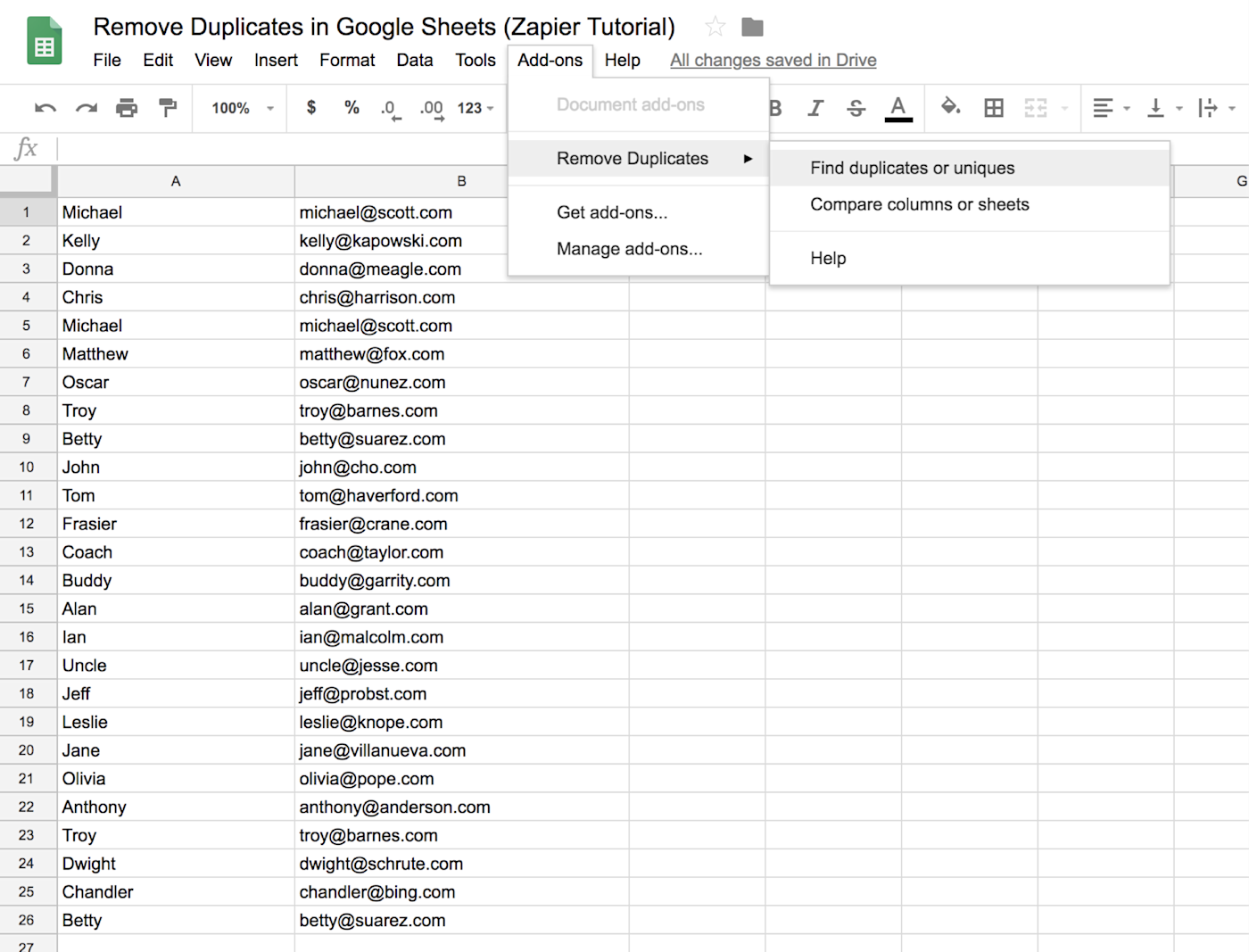The image size is (1249, 952).
Task: Star the document with the star icon
Action: [715, 27]
